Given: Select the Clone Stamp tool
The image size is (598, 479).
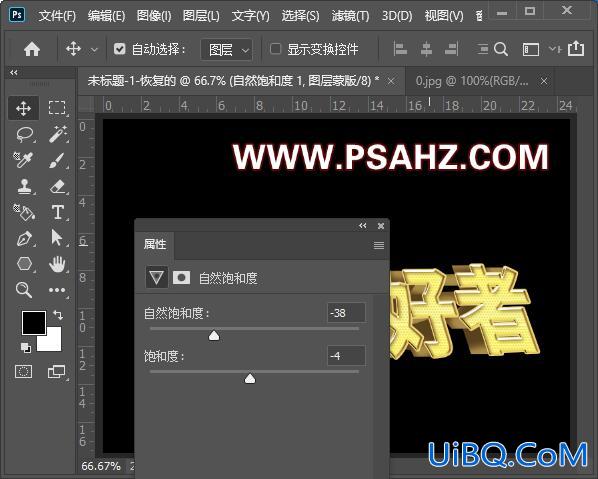Looking at the screenshot, I should [24, 186].
